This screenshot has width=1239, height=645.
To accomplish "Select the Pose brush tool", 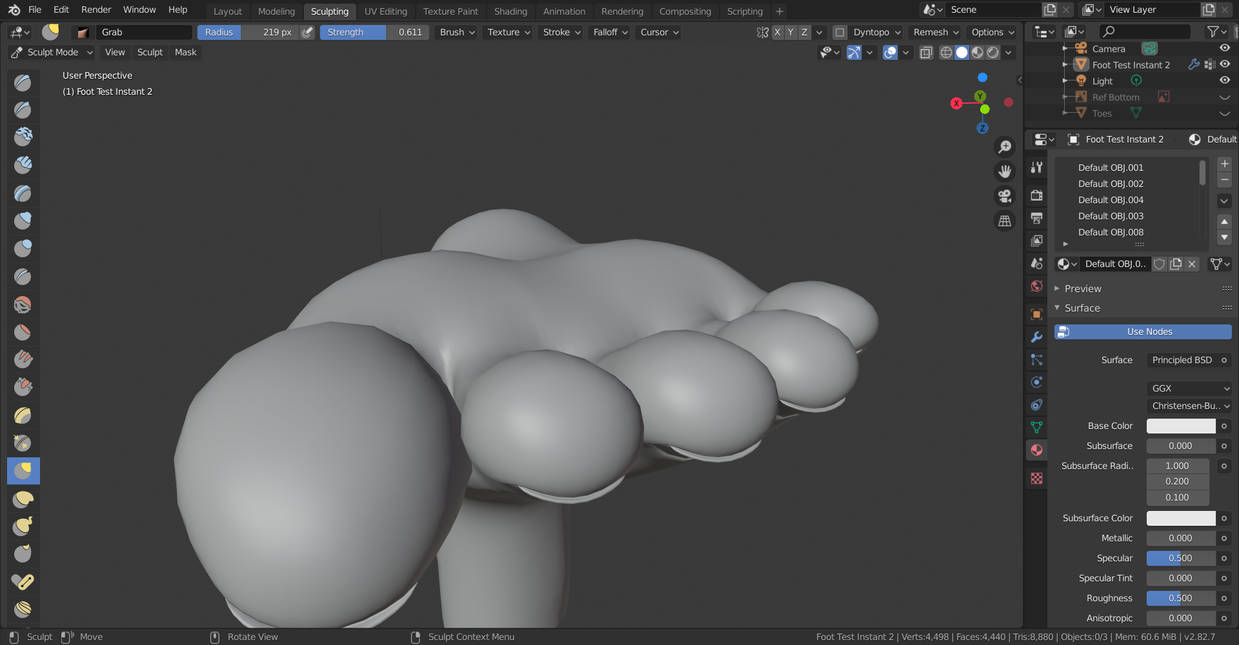I will tap(22, 581).
